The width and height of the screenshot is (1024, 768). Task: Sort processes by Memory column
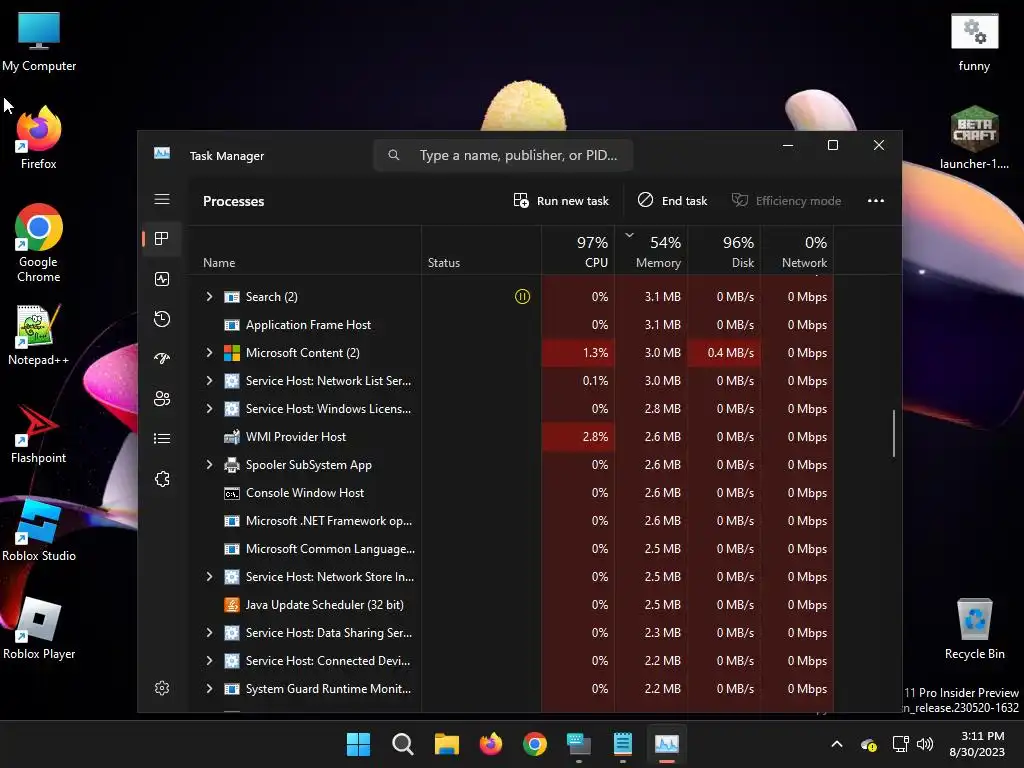click(651, 250)
